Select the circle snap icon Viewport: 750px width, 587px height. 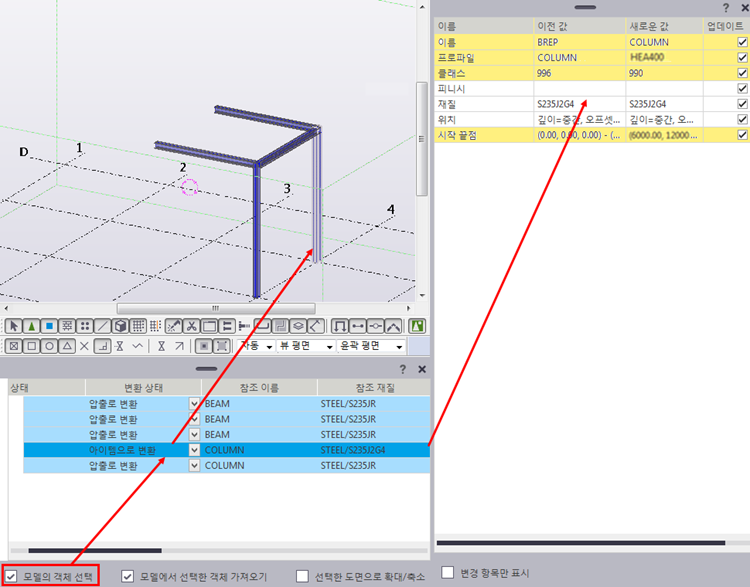point(49,346)
